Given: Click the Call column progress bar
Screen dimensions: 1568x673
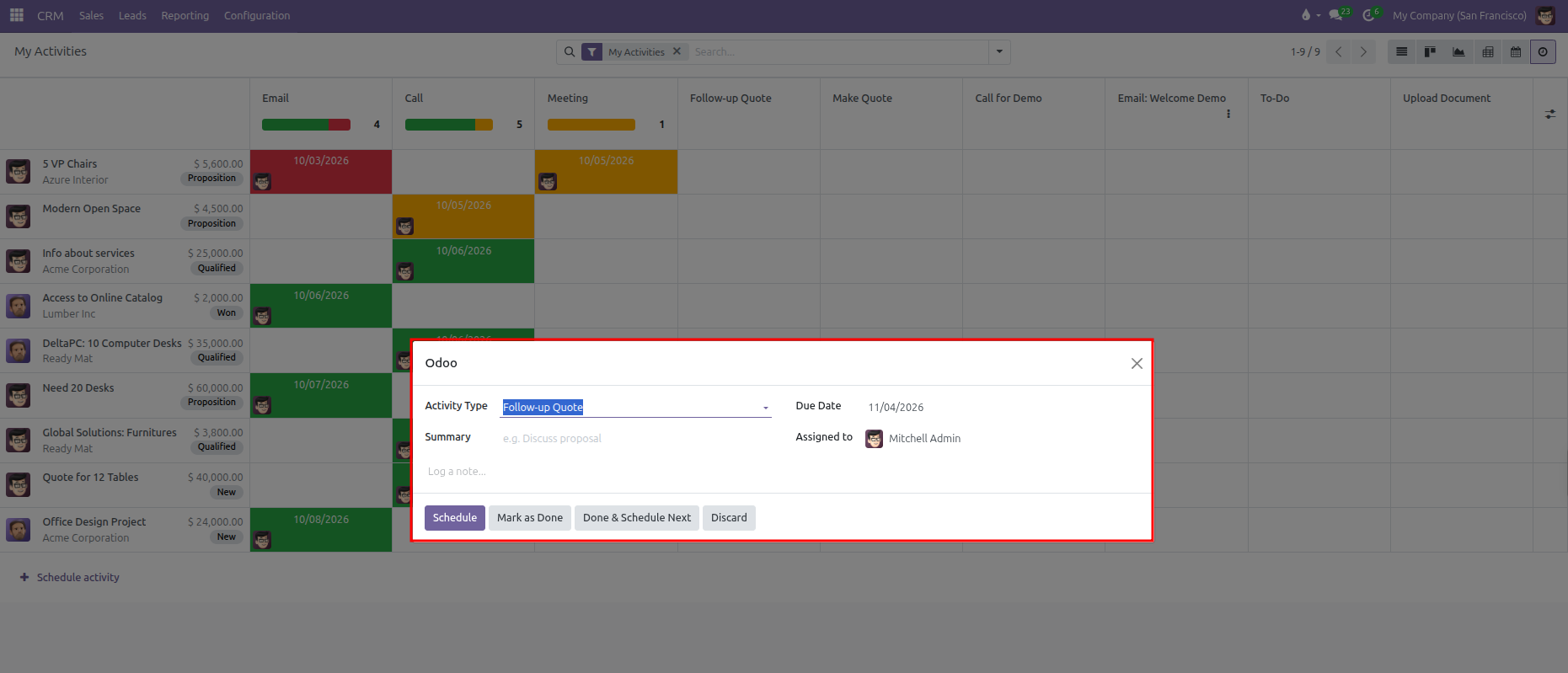Looking at the screenshot, I should 449,125.
